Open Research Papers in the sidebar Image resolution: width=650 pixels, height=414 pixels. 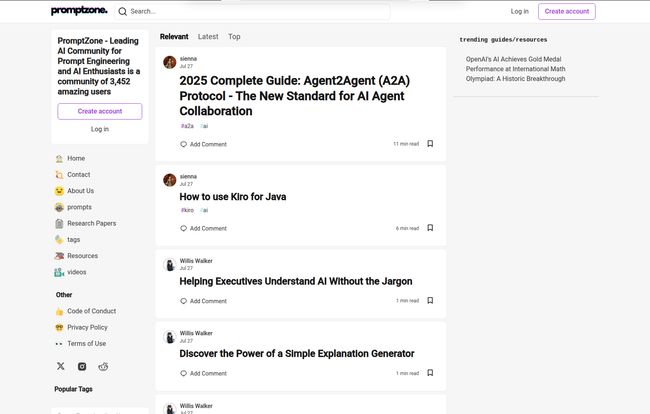91,224
